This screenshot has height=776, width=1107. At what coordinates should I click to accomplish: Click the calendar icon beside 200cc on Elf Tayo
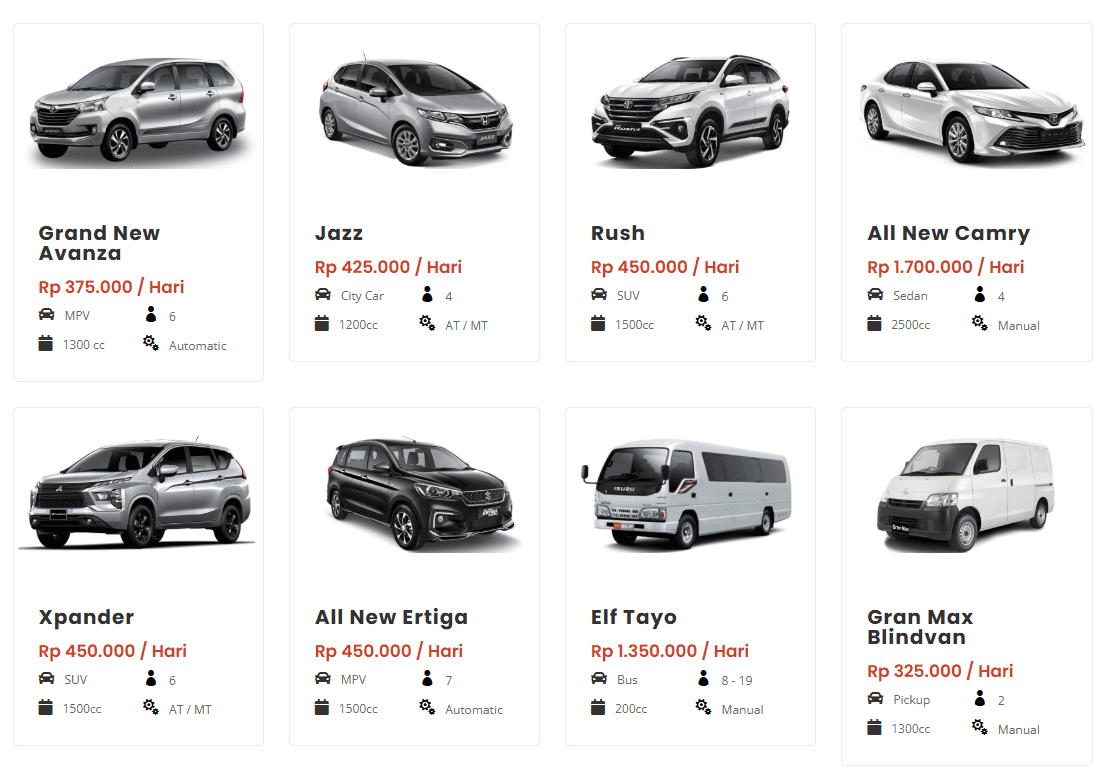click(x=598, y=707)
